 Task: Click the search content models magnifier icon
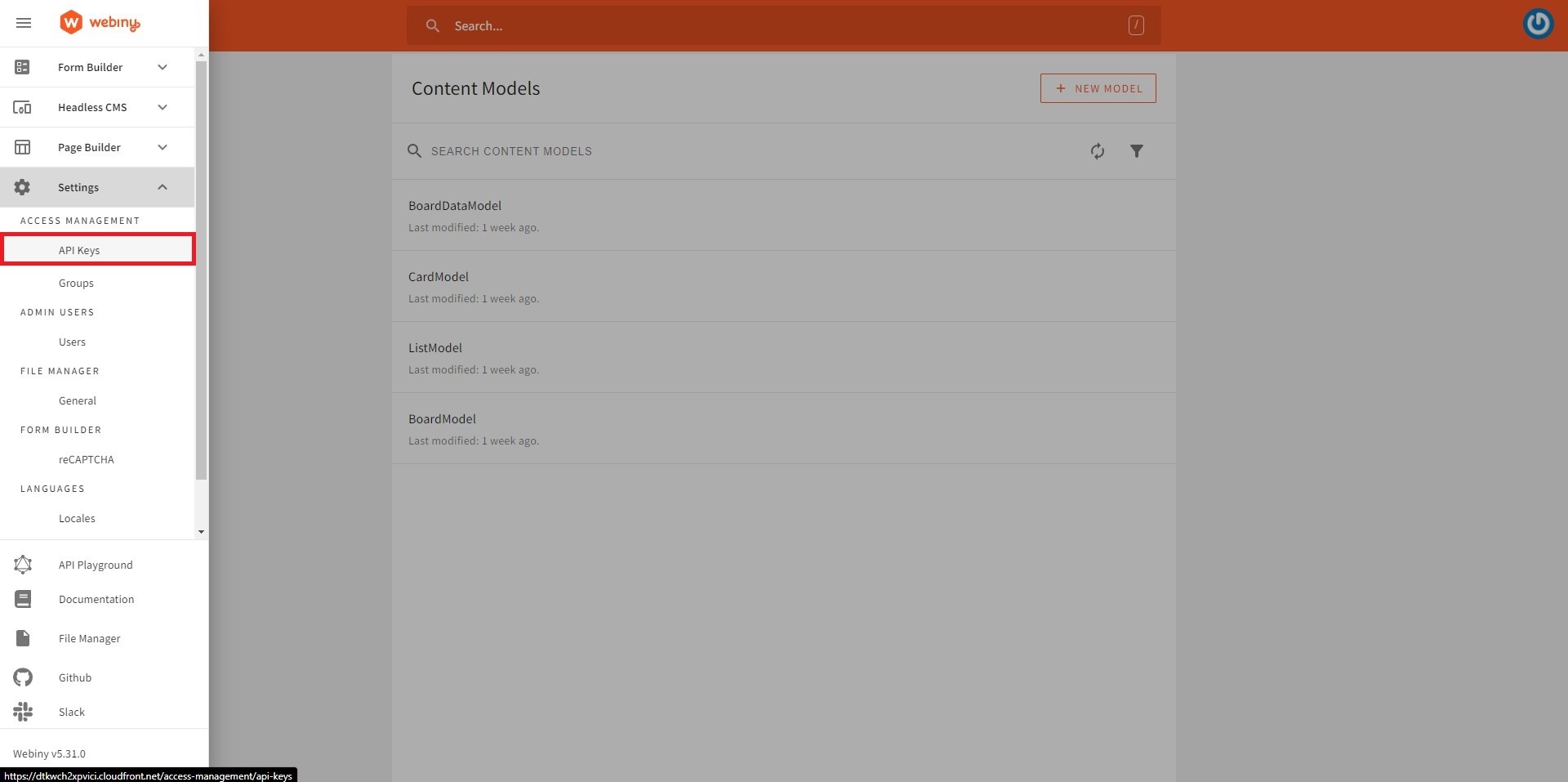coord(415,151)
